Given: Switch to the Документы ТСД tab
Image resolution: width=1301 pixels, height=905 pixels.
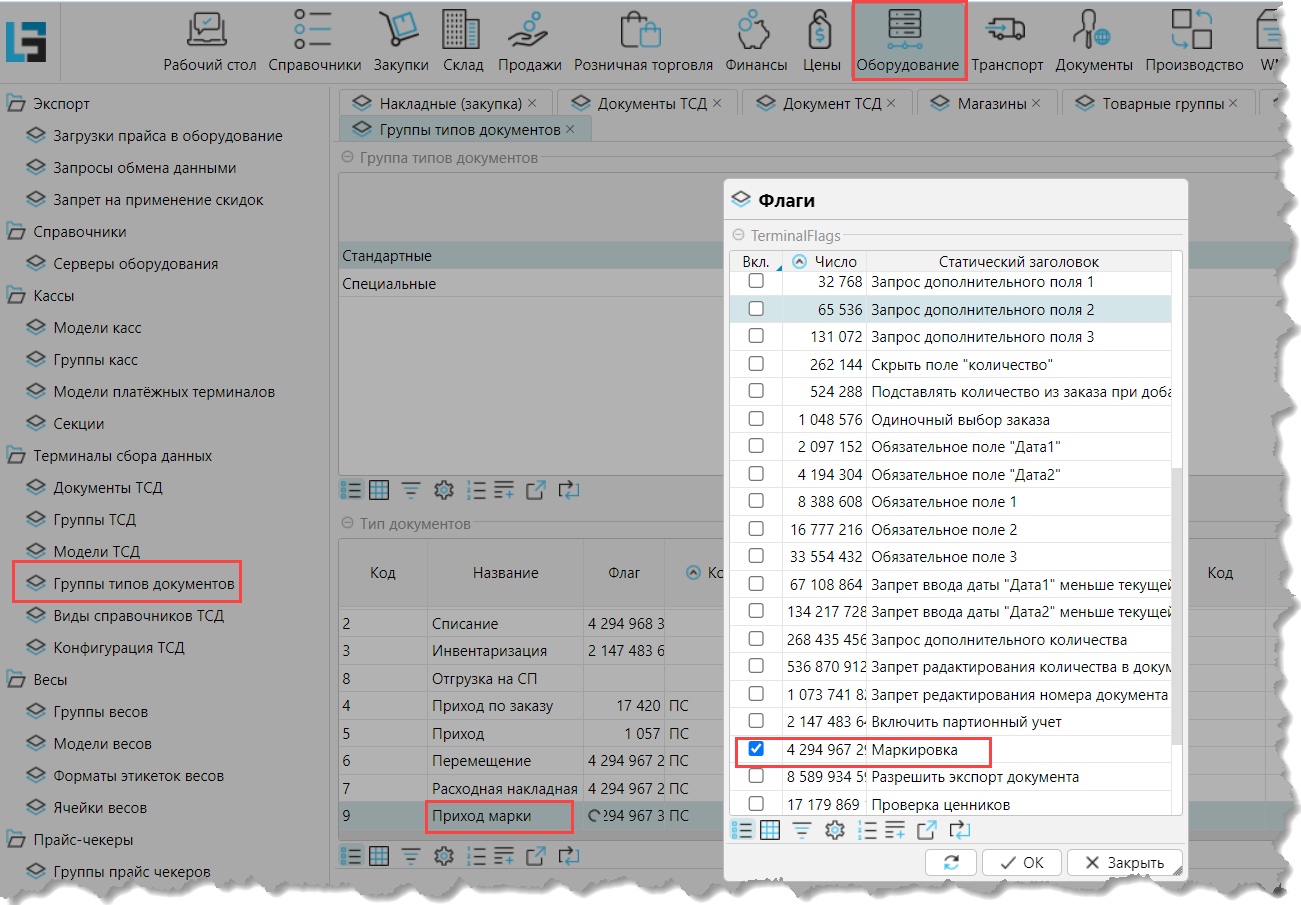Looking at the screenshot, I should pos(645,103).
